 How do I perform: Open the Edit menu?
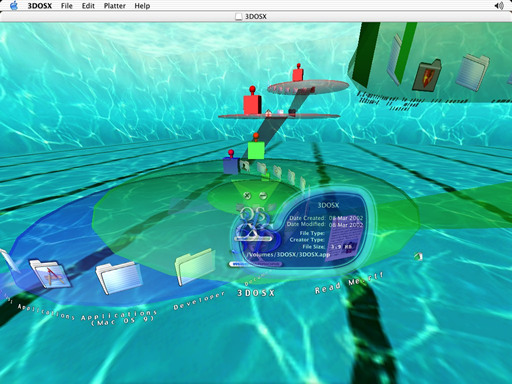point(88,6)
